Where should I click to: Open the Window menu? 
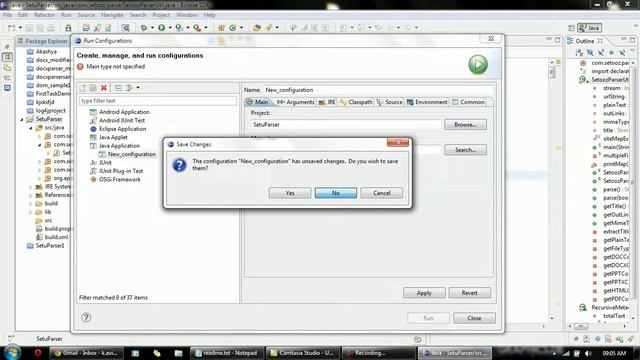click(x=187, y=15)
